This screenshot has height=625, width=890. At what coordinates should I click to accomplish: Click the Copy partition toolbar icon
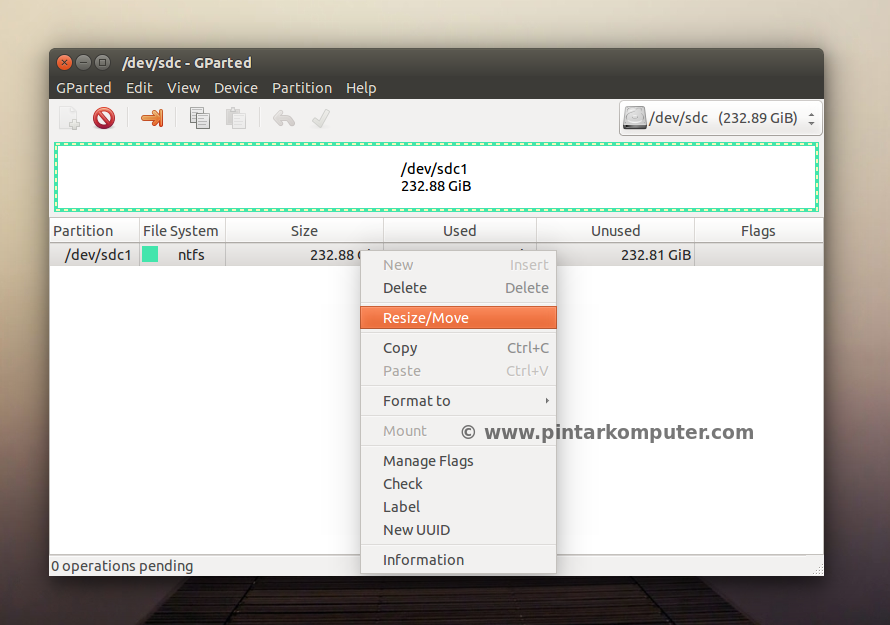(199, 118)
